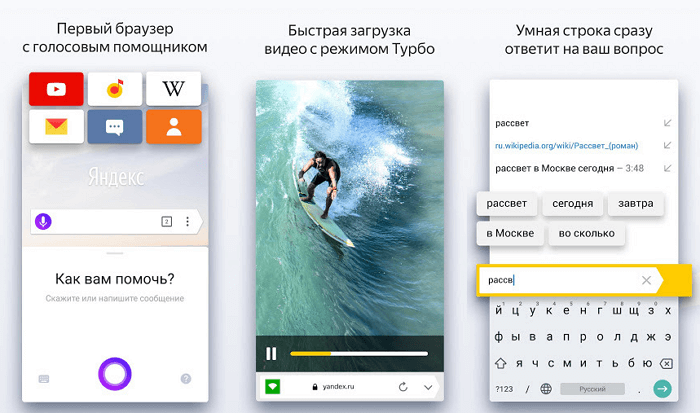Open the YouTube tile
Image resolution: width=700 pixels, height=413 pixels.
point(56,89)
